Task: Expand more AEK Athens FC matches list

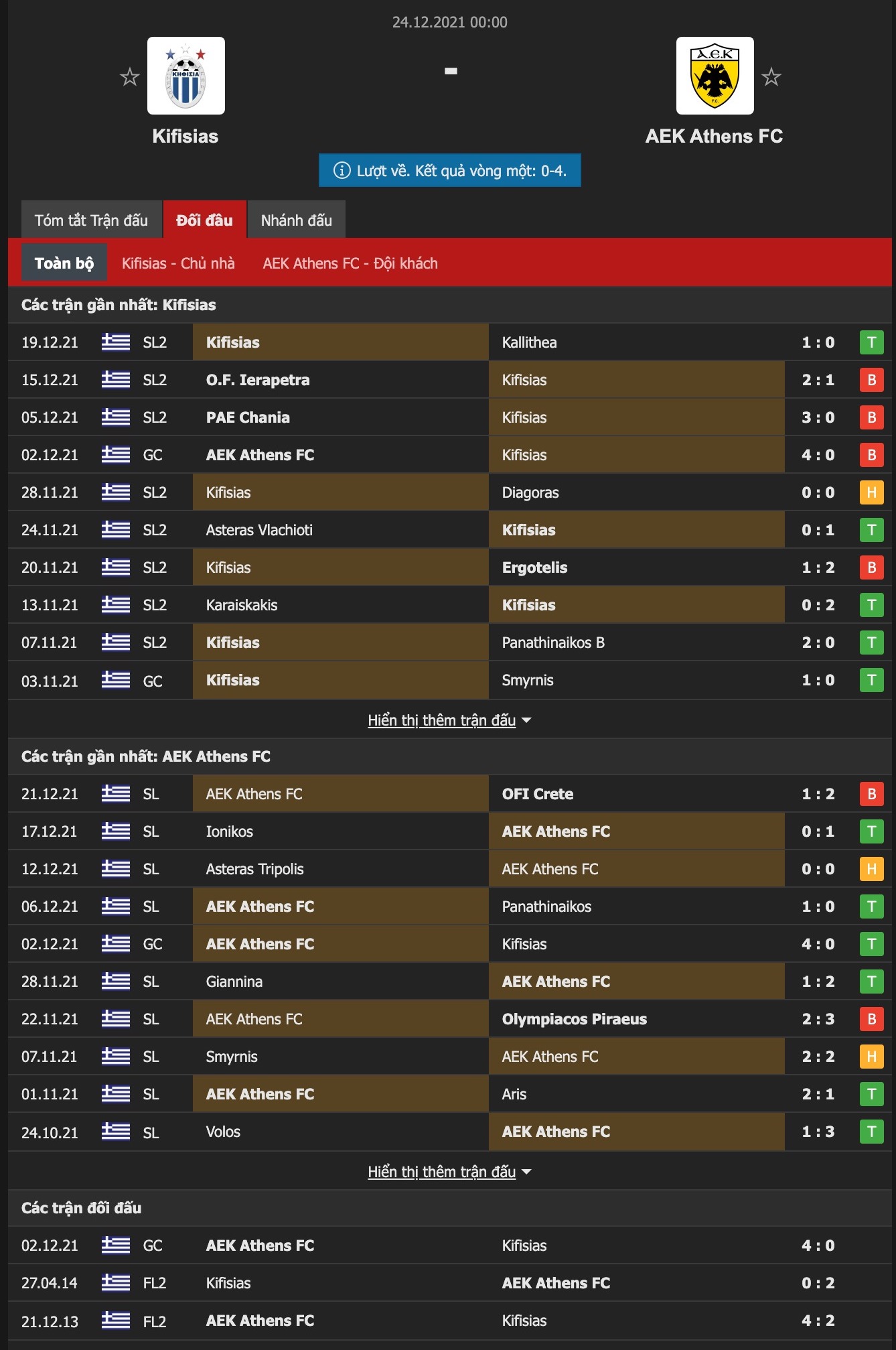Action: pyautogui.click(x=449, y=1172)
